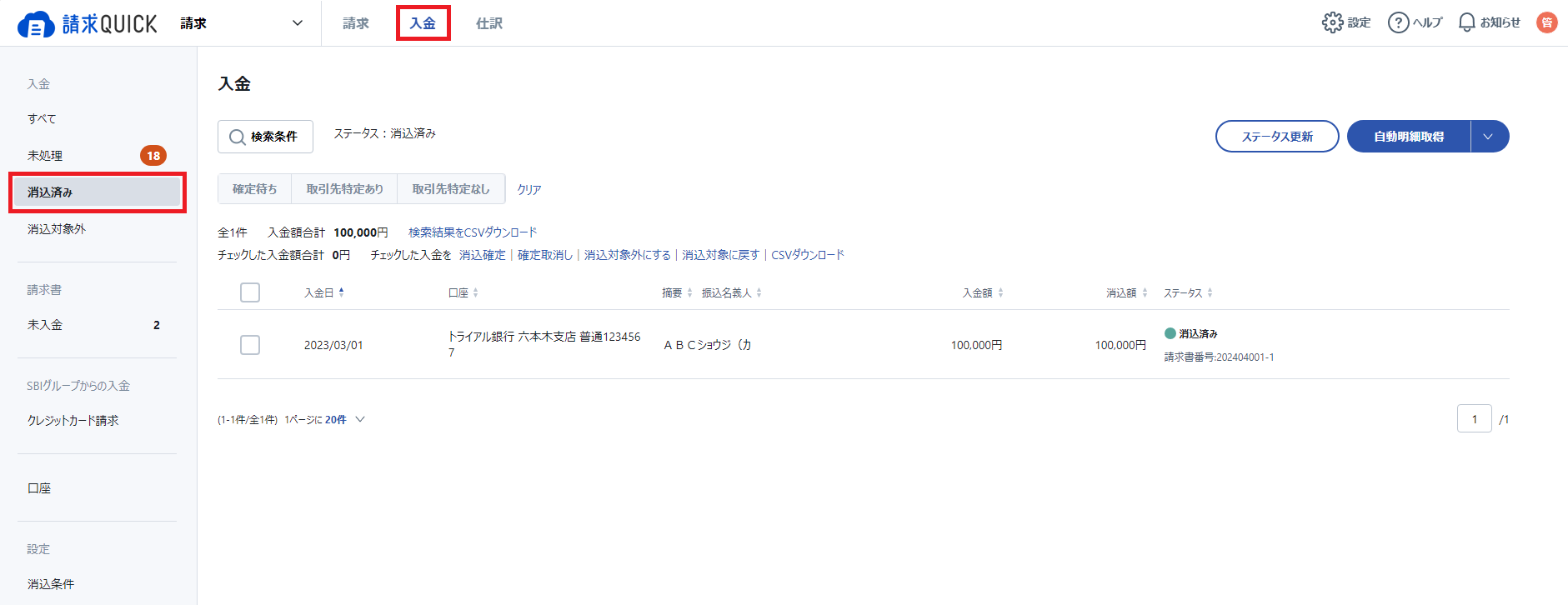Switch to the 仕訳 top tab
Screen dimensions: 1568x605
489,23
